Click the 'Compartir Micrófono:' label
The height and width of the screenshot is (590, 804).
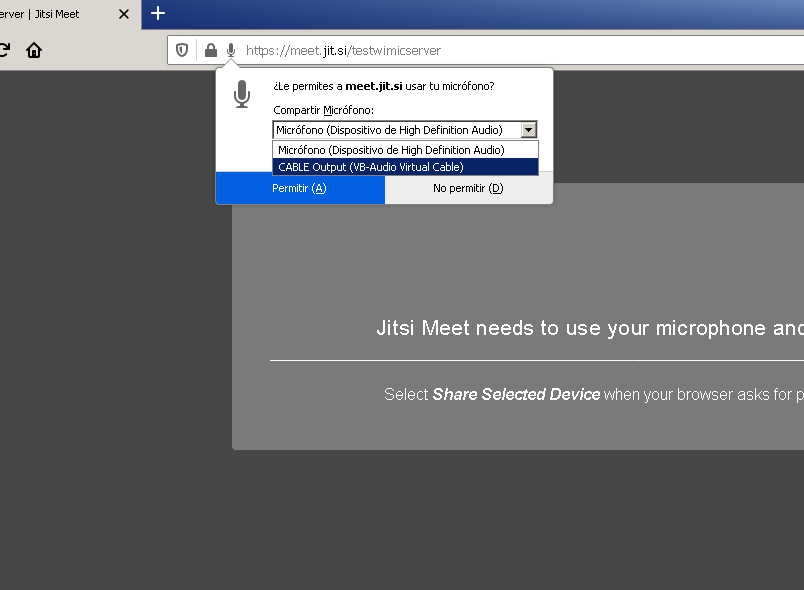coord(324,110)
